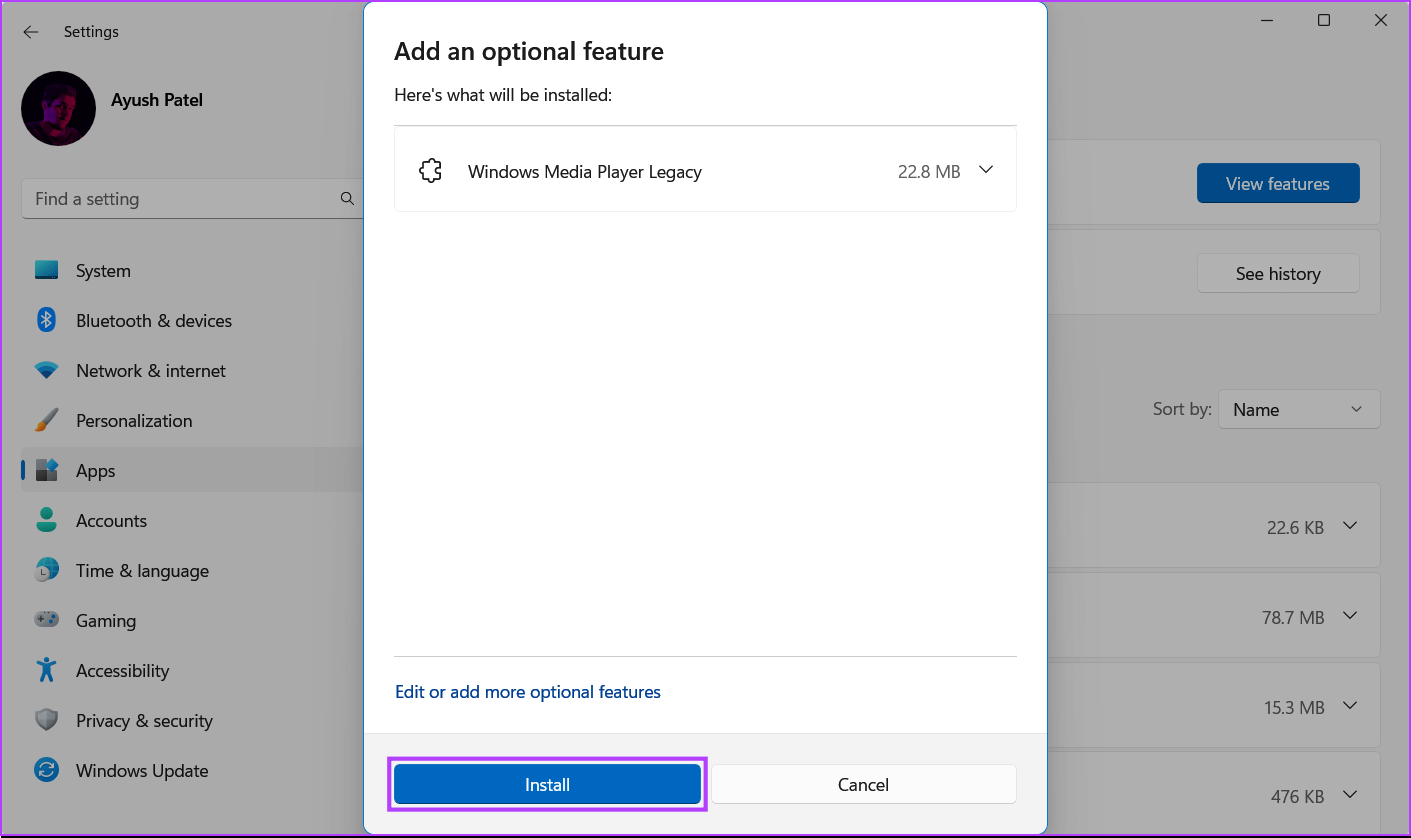Click the Accounts person icon
1411x838 pixels.
(46, 521)
